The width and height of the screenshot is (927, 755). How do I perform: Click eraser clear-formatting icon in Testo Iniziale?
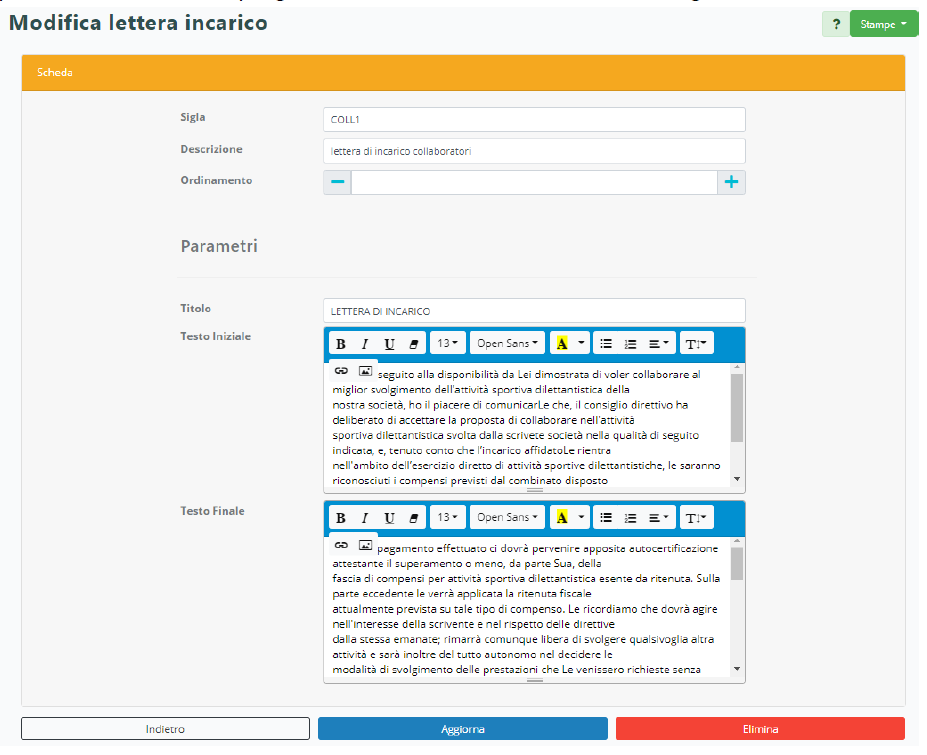pos(413,344)
